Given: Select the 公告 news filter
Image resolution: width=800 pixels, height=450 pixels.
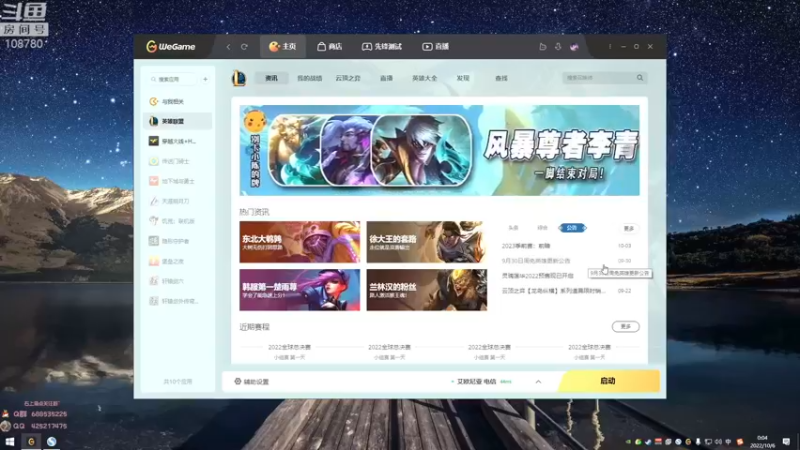Looking at the screenshot, I should coord(572,228).
